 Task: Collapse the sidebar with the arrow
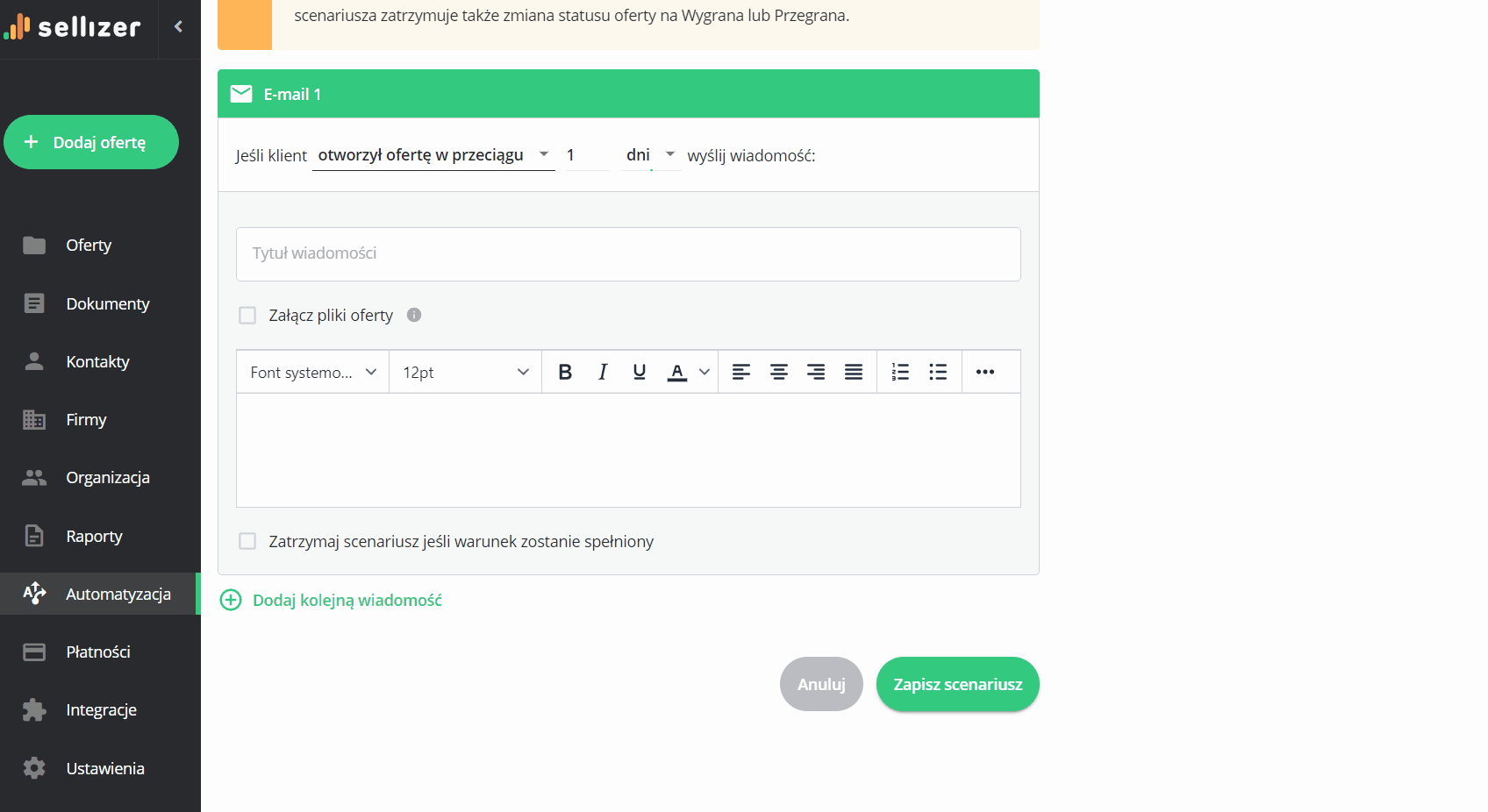(x=179, y=26)
